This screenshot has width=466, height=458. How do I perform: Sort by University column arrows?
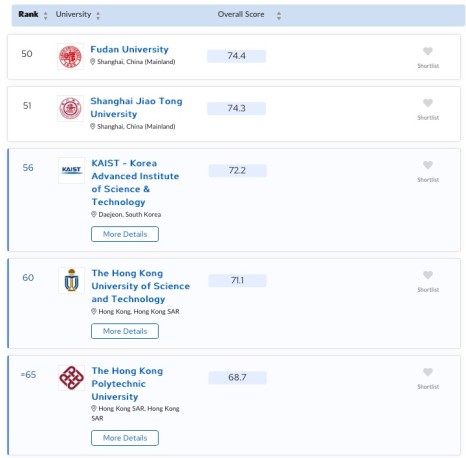tap(98, 15)
